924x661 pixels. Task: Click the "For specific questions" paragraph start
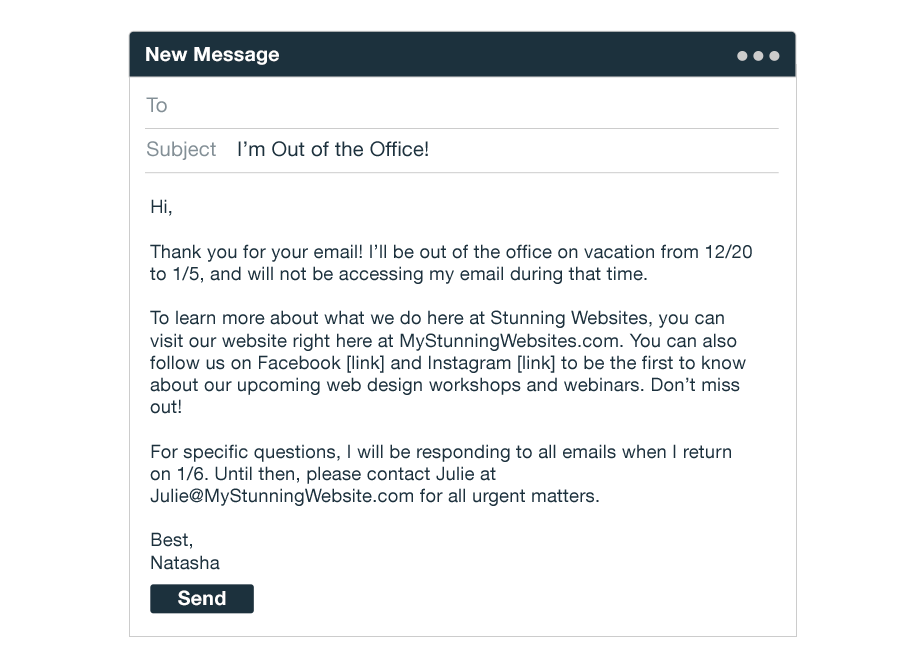point(240,452)
